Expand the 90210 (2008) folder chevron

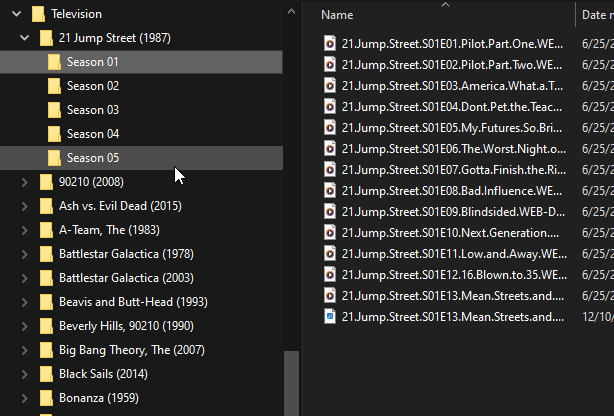24,182
